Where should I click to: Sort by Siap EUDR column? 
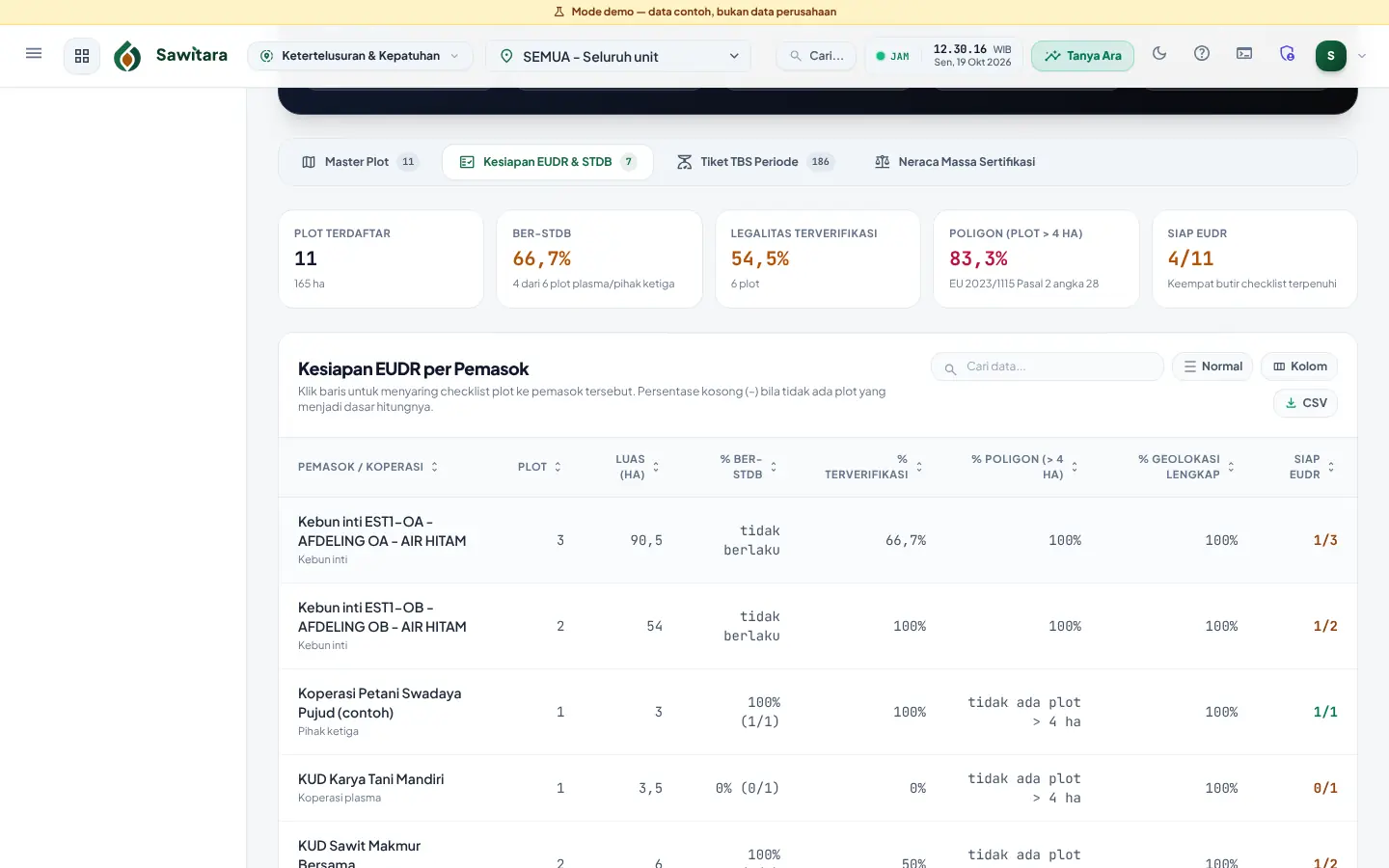(x=1314, y=467)
